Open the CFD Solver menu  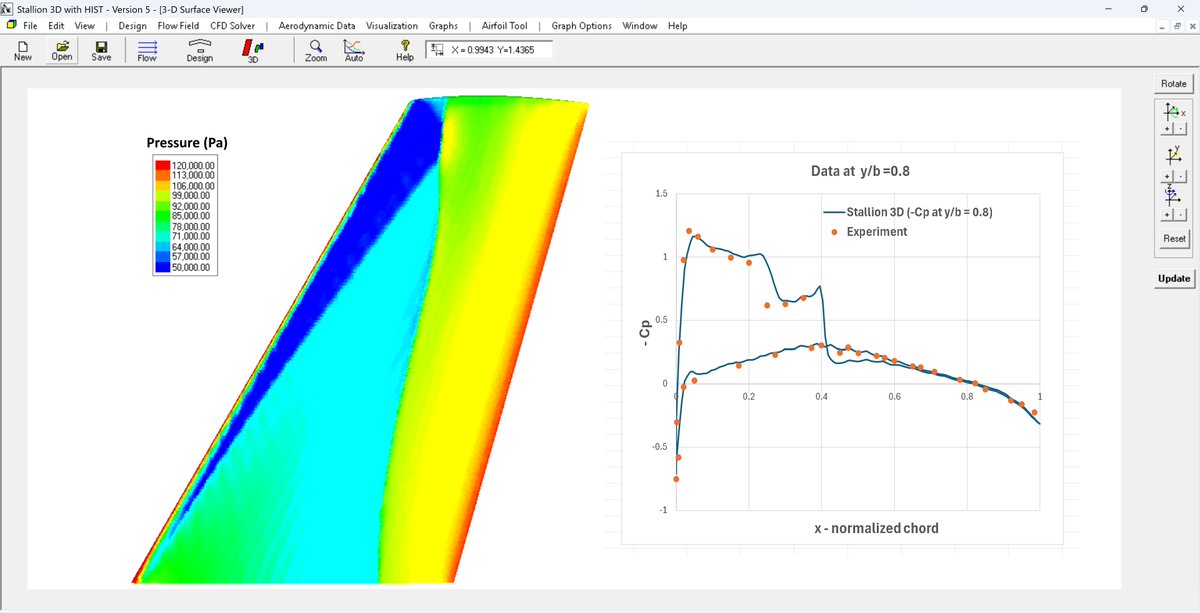point(232,25)
